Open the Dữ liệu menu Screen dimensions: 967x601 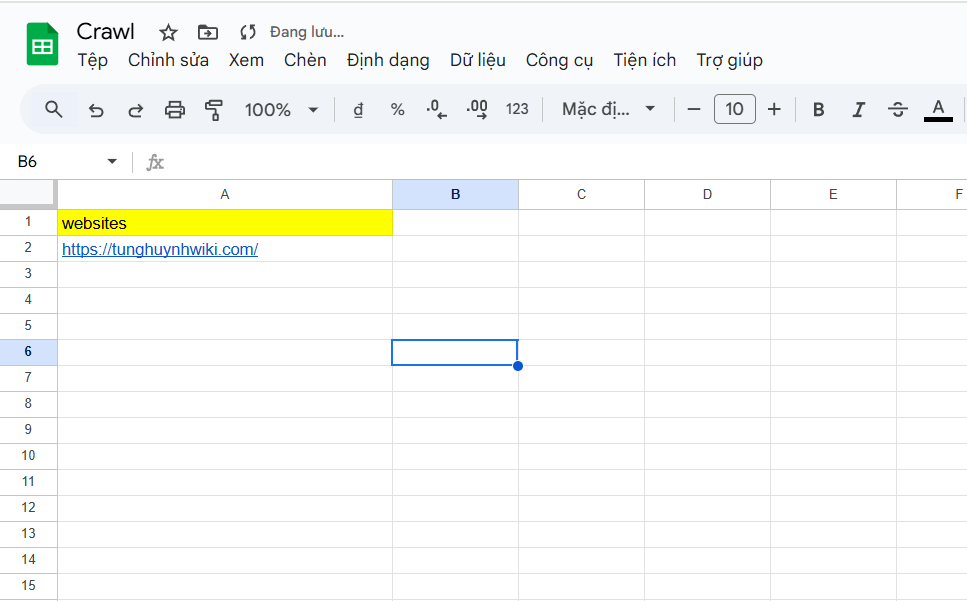coord(478,60)
